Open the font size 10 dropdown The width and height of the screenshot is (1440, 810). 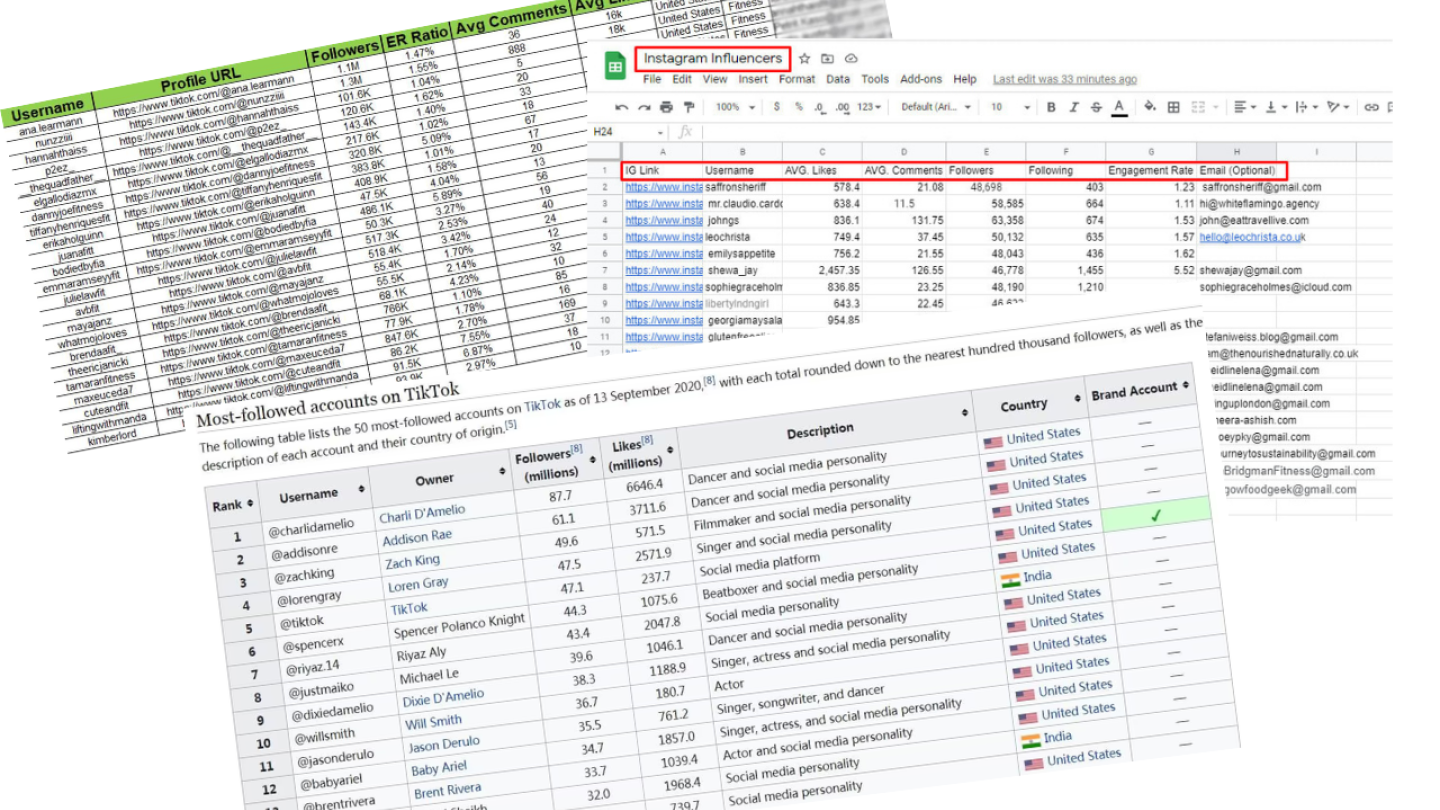1009,107
